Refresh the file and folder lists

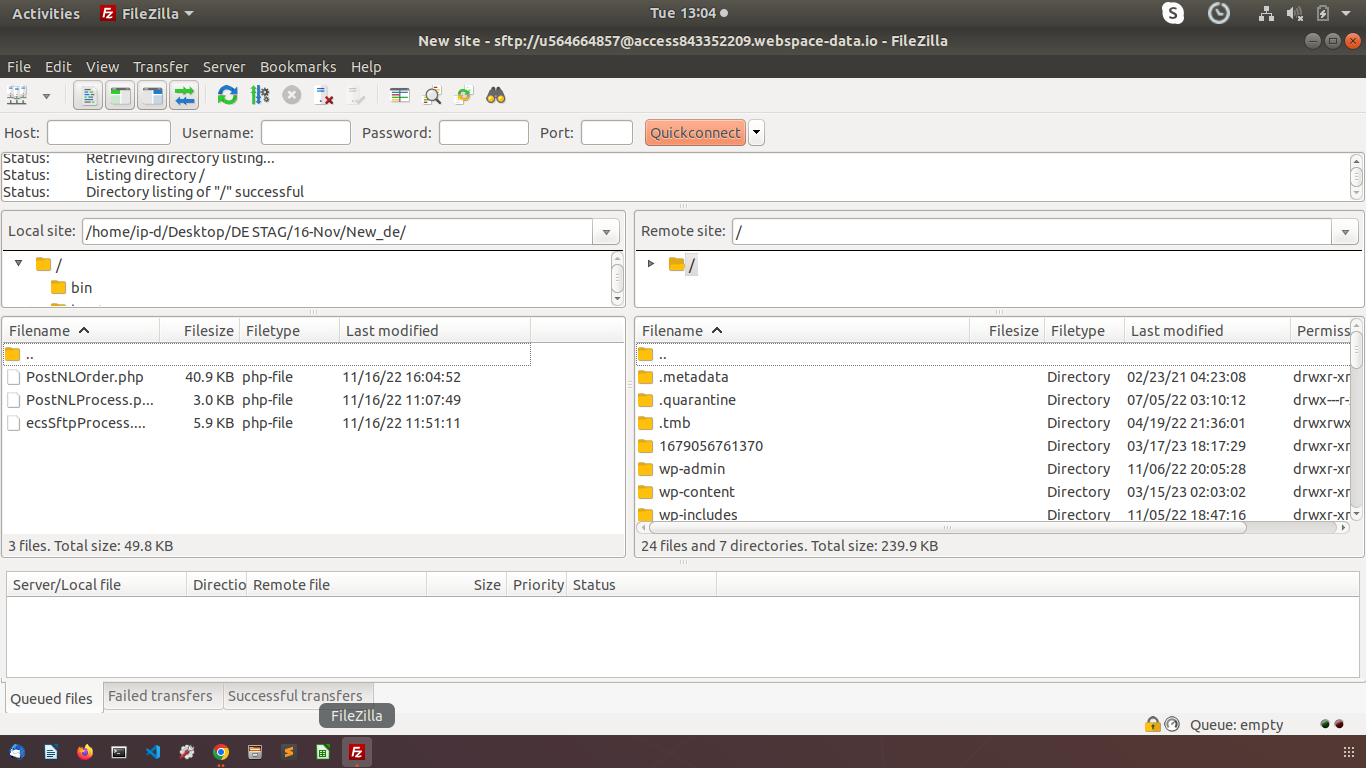tap(228, 96)
